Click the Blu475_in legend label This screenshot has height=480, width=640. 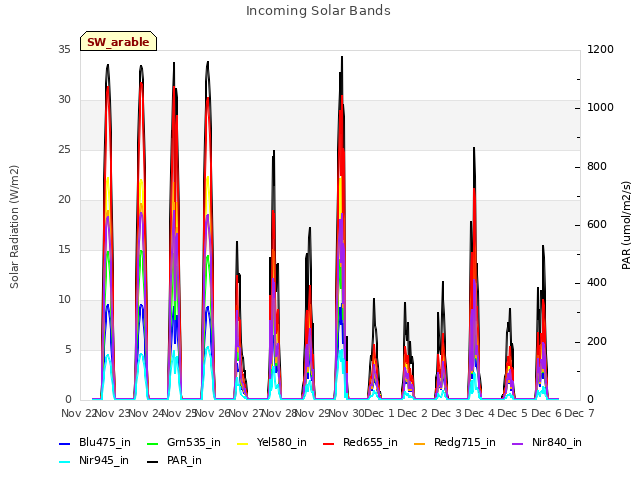(104, 442)
